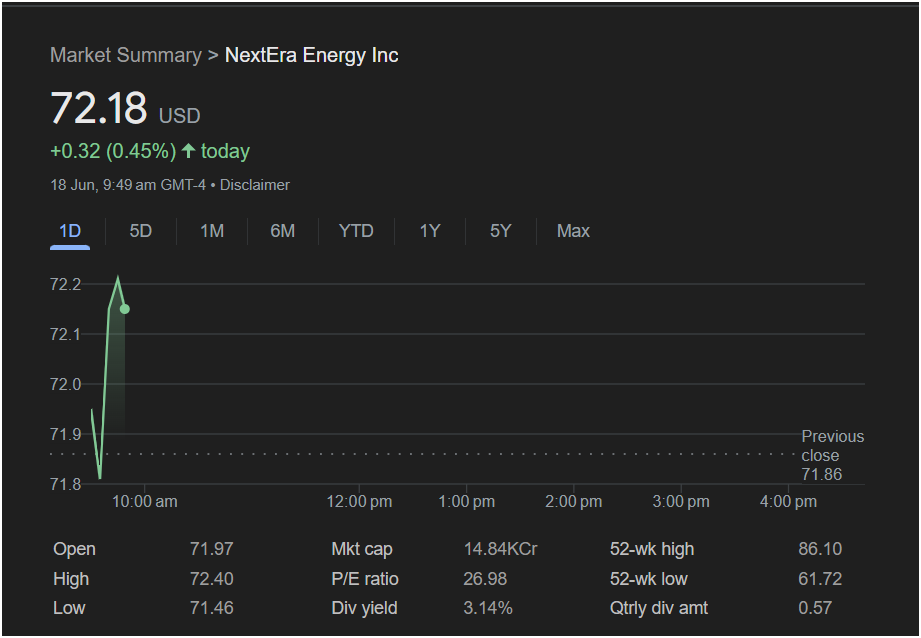Screen dimensions: 921x638
Task: Click the Div yield 3.14% value
Action: 488,607
